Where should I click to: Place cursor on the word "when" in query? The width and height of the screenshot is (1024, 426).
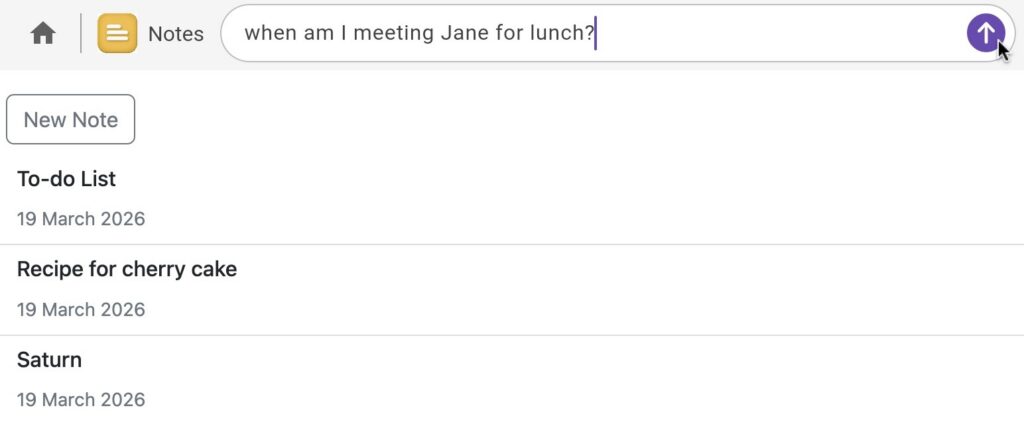tap(270, 34)
